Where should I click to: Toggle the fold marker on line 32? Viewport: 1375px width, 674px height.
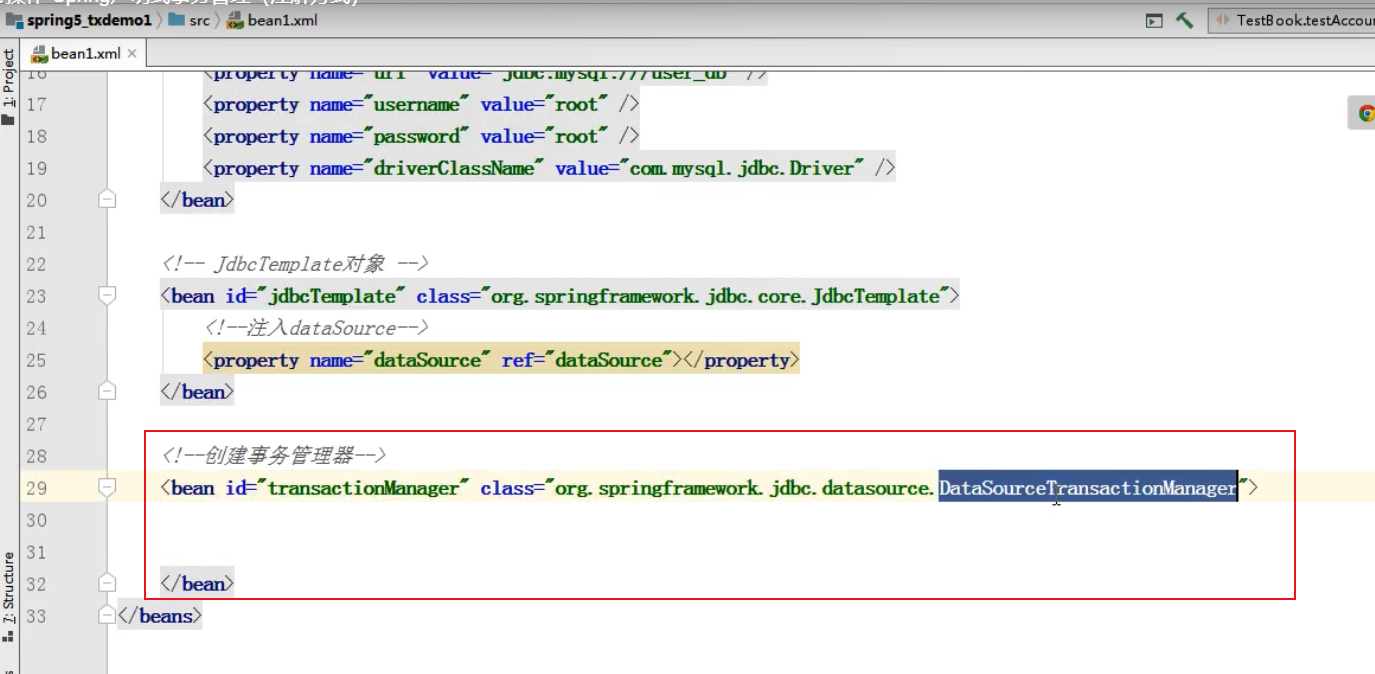click(x=107, y=584)
